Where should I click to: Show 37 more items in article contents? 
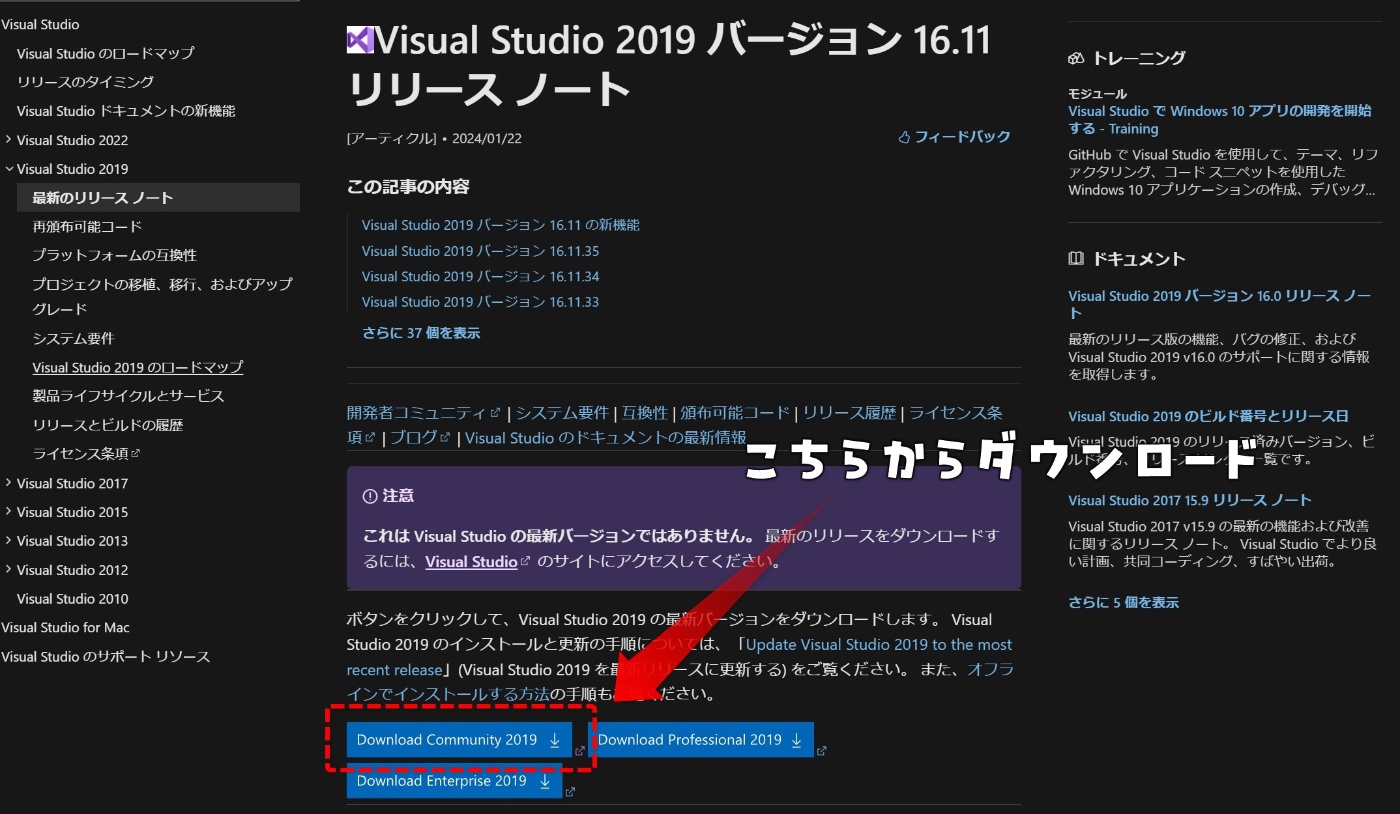pyautogui.click(x=421, y=333)
